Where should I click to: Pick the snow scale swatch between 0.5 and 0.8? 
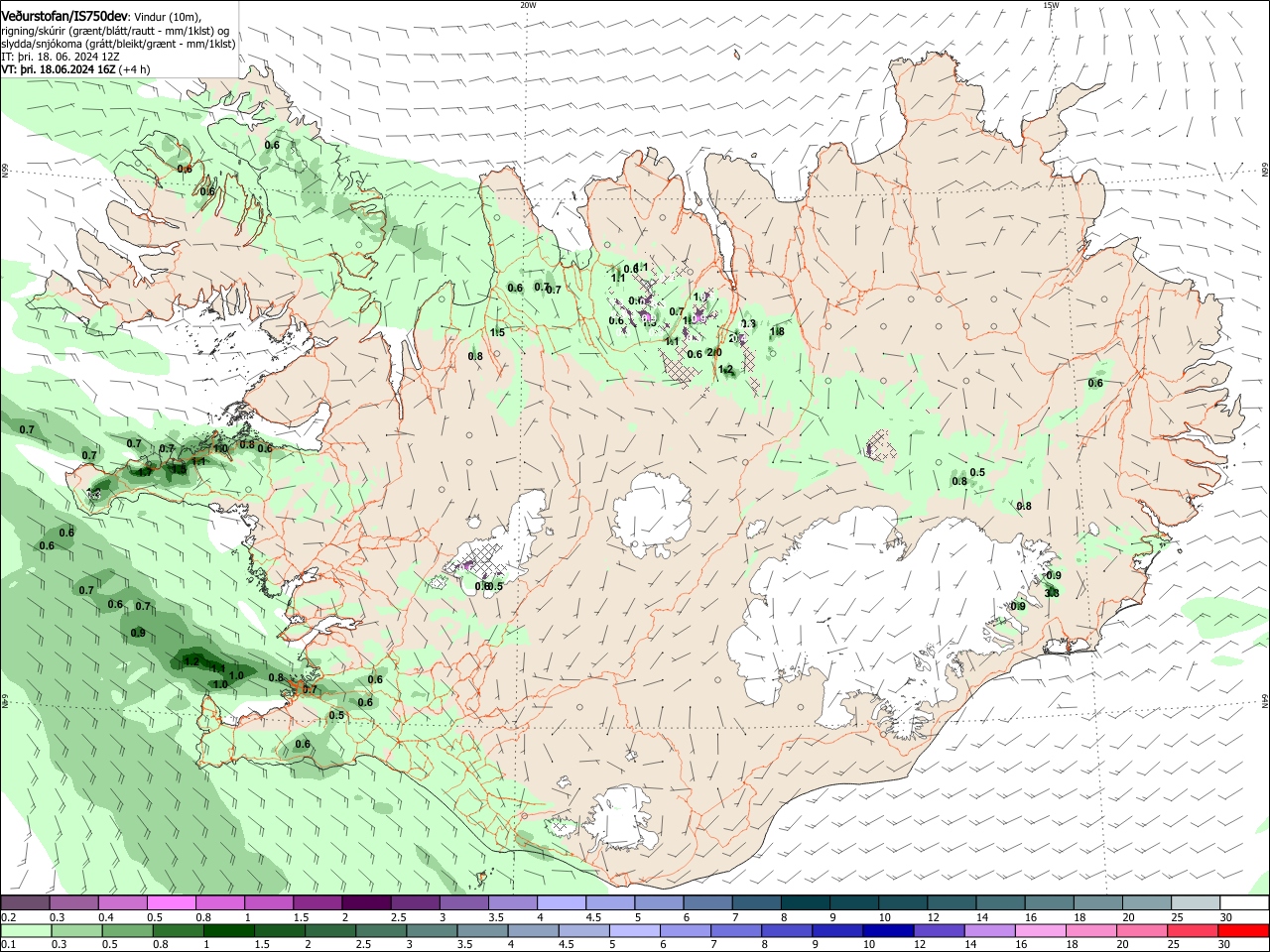pyautogui.click(x=171, y=903)
